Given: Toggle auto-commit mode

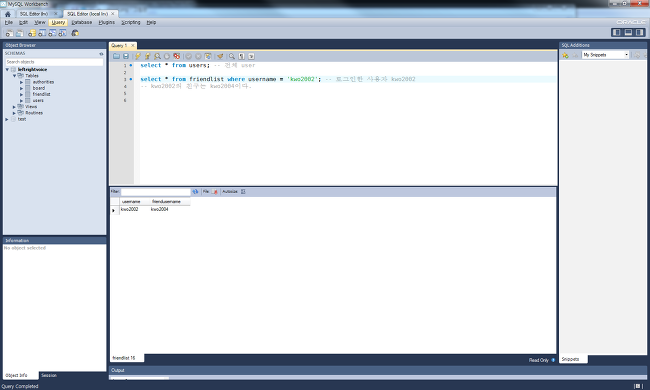Looking at the screenshot, I should coord(208,56).
